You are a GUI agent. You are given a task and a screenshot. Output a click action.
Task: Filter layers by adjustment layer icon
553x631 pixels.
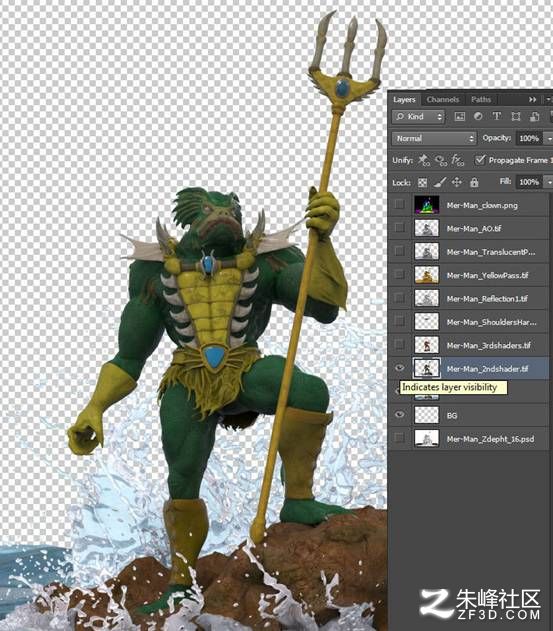coord(478,117)
